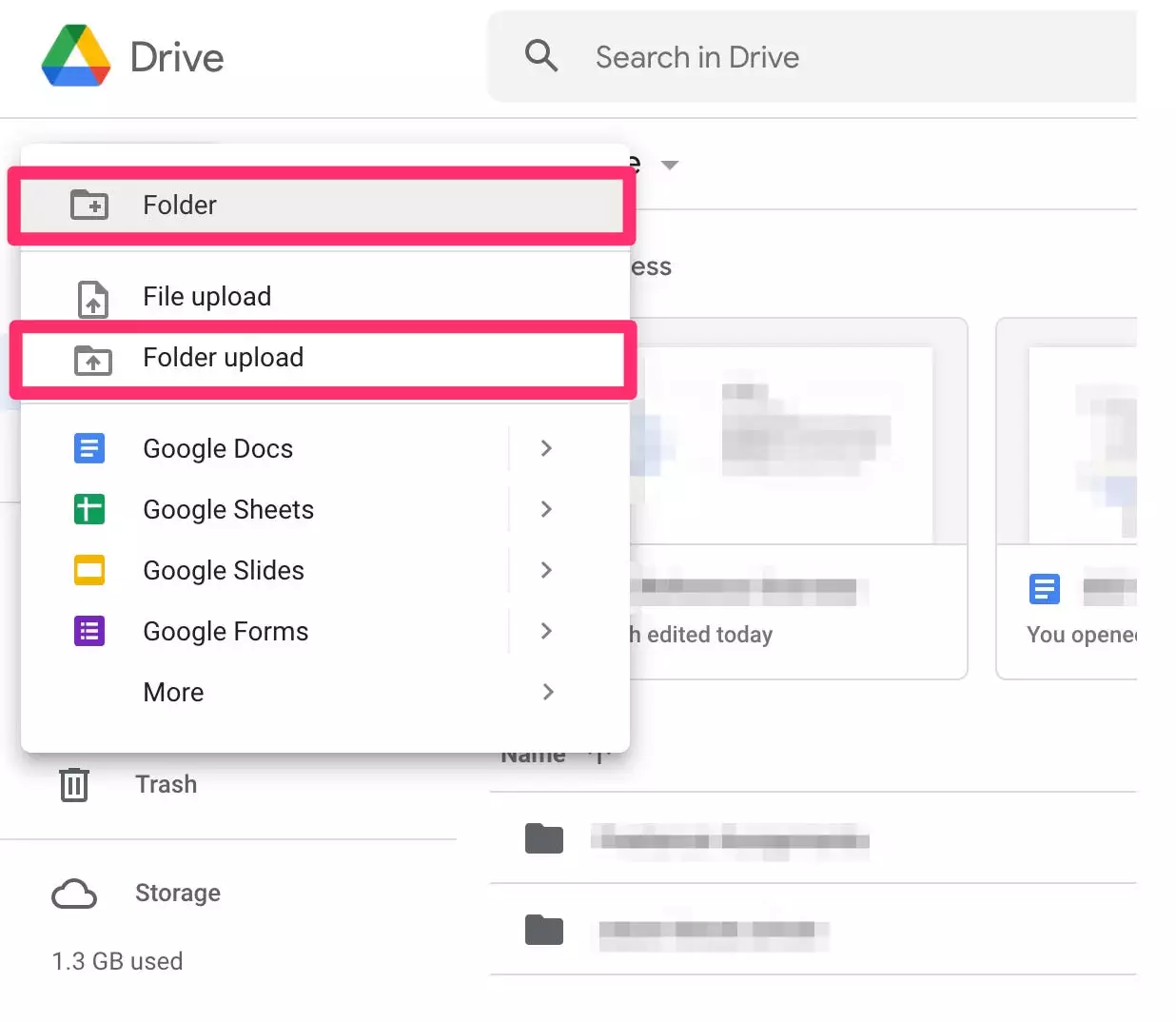1176x1022 pixels.
Task: Click the search magnifier icon
Action: click(x=541, y=56)
